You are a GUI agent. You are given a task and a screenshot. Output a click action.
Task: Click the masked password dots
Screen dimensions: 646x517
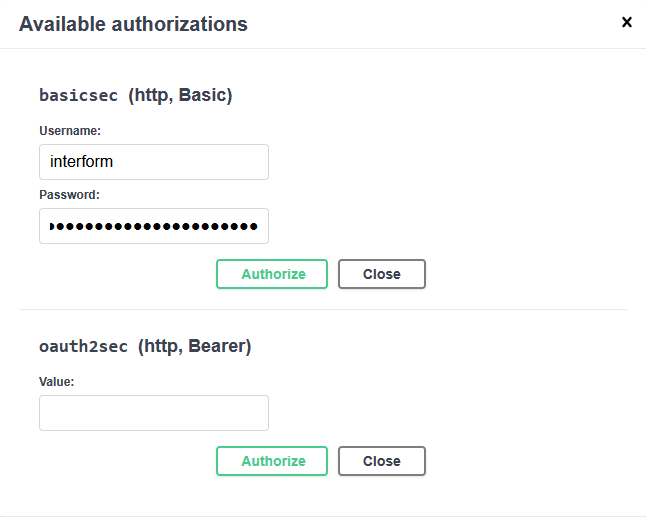(155, 227)
